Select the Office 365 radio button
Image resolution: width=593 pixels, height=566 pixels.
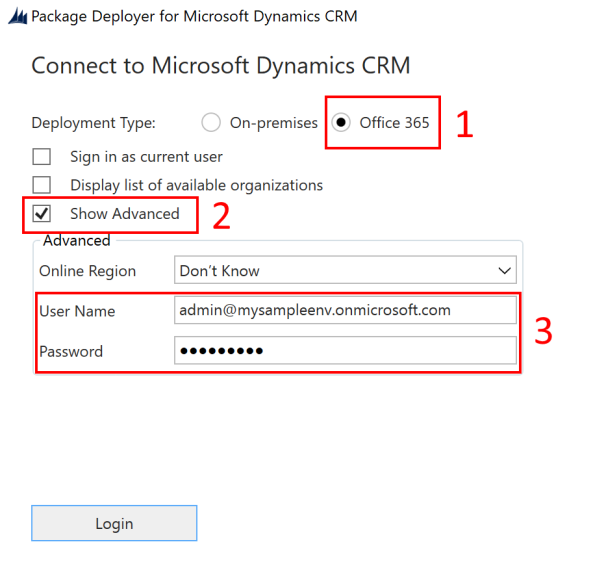pos(341,123)
